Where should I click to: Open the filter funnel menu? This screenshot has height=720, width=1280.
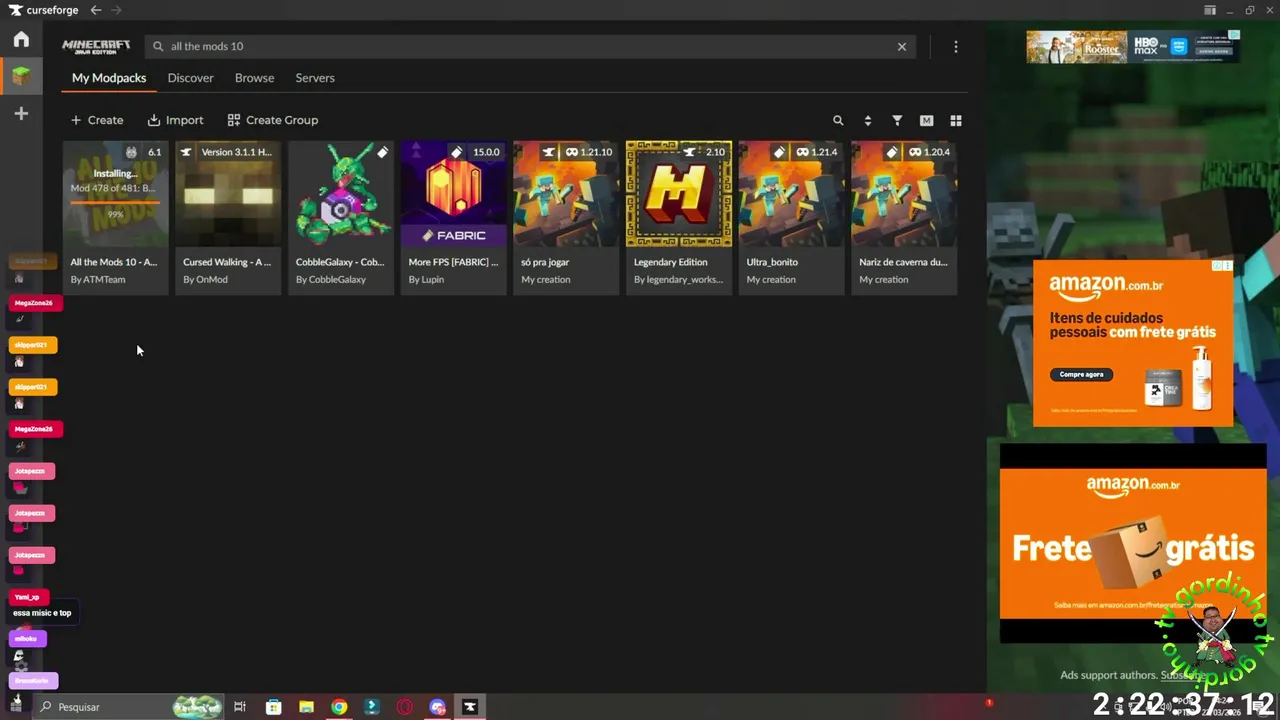coord(897,120)
